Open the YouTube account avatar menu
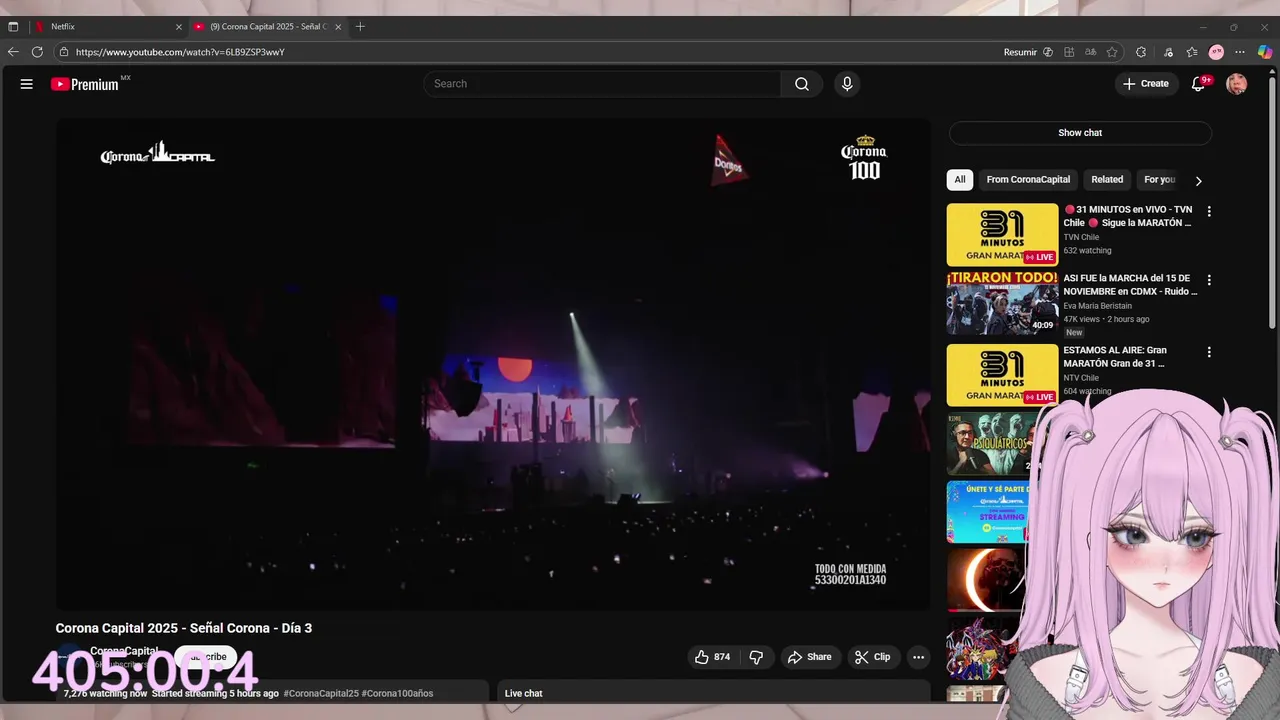Image resolution: width=1280 pixels, height=720 pixels. pyautogui.click(x=1237, y=84)
